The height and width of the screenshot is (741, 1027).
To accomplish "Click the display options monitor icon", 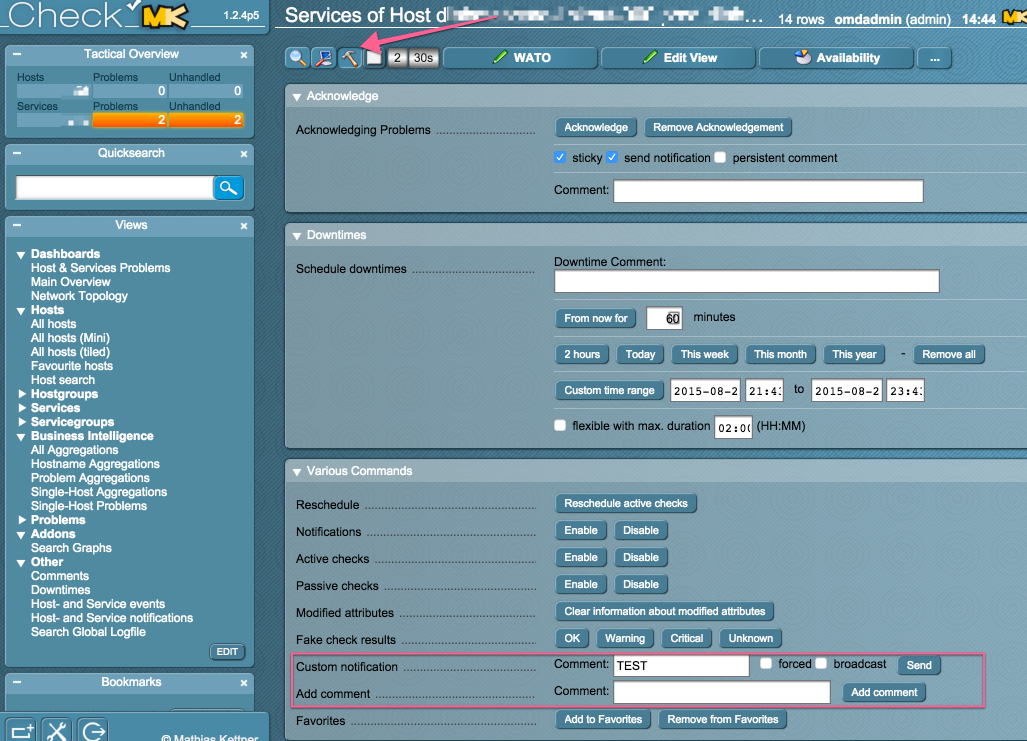I will point(324,58).
